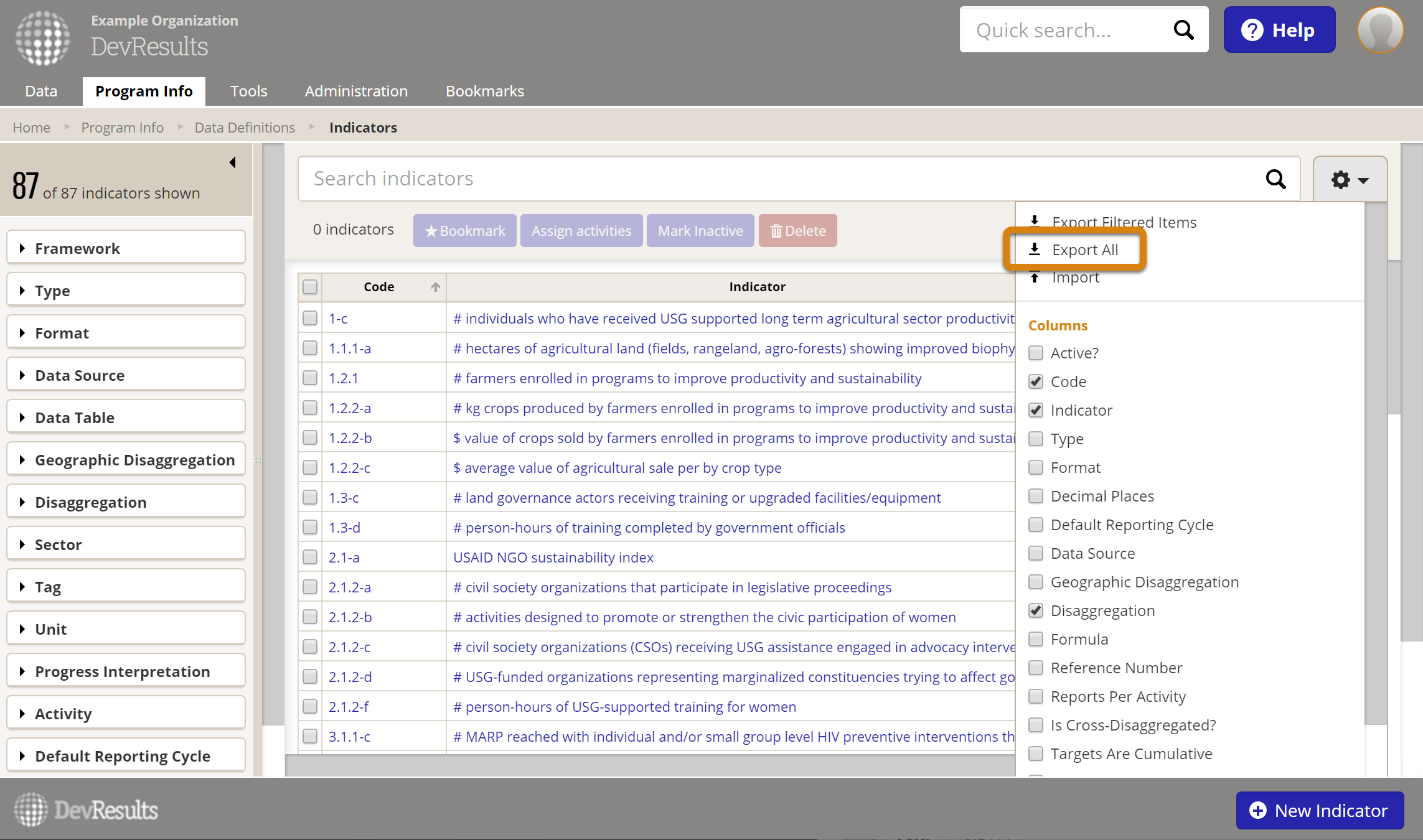
Task: Click the New Indicator button
Action: click(x=1320, y=810)
